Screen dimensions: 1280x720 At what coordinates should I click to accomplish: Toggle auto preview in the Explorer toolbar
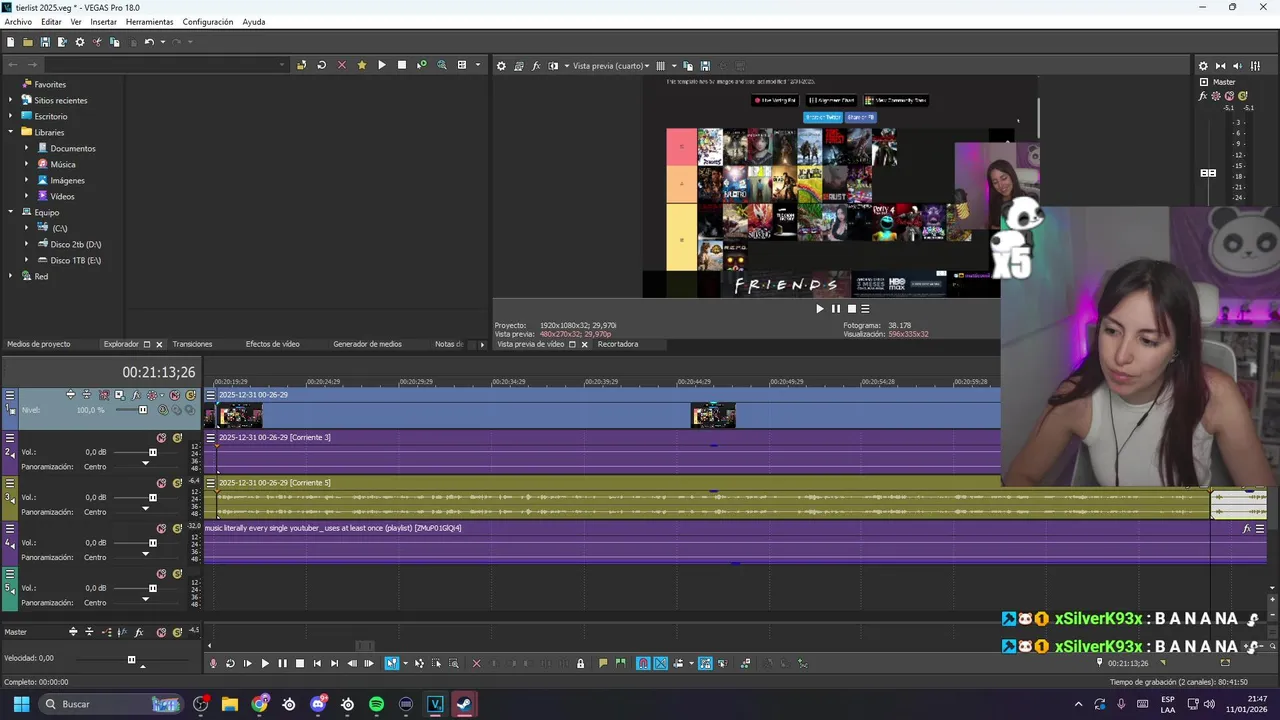[x=421, y=65]
